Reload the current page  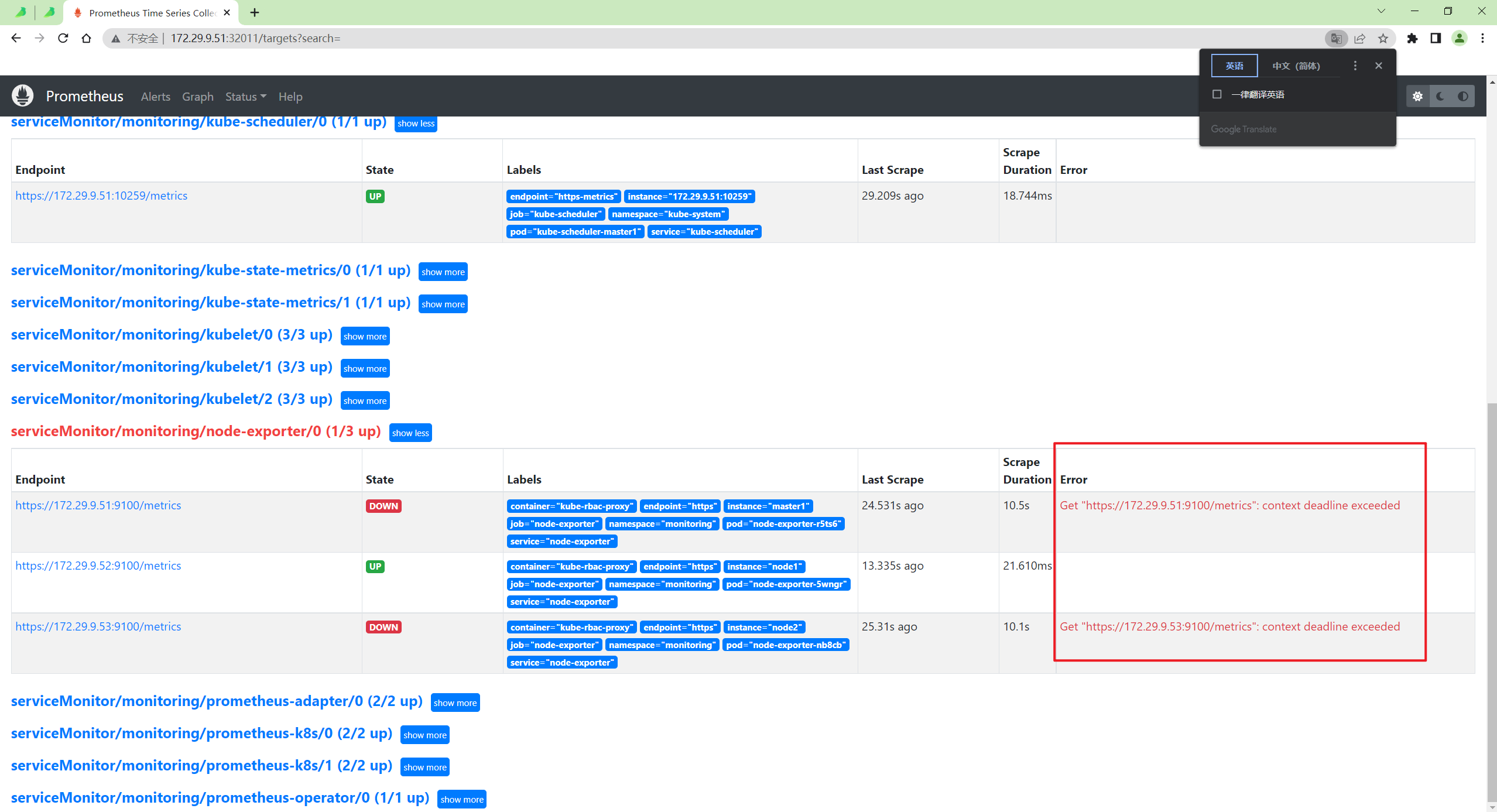pos(63,38)
